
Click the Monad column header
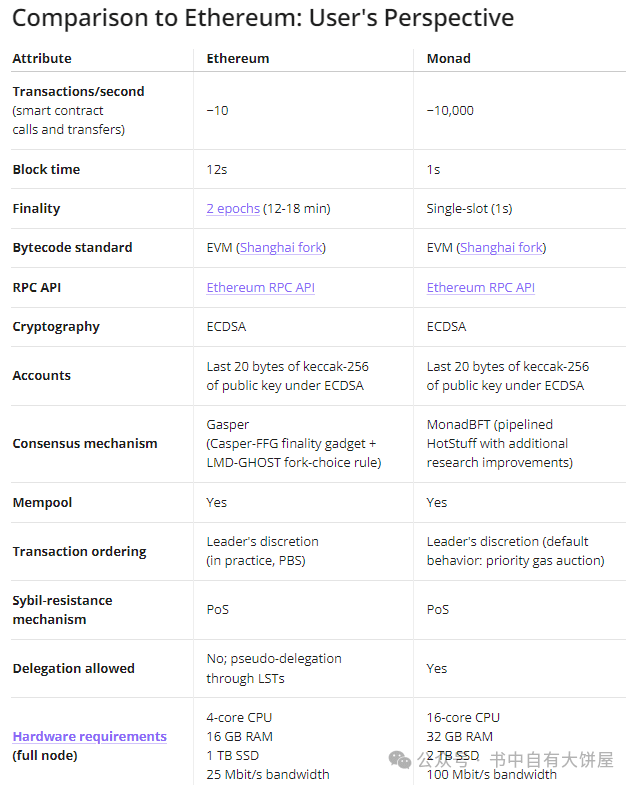click(449, 59)
